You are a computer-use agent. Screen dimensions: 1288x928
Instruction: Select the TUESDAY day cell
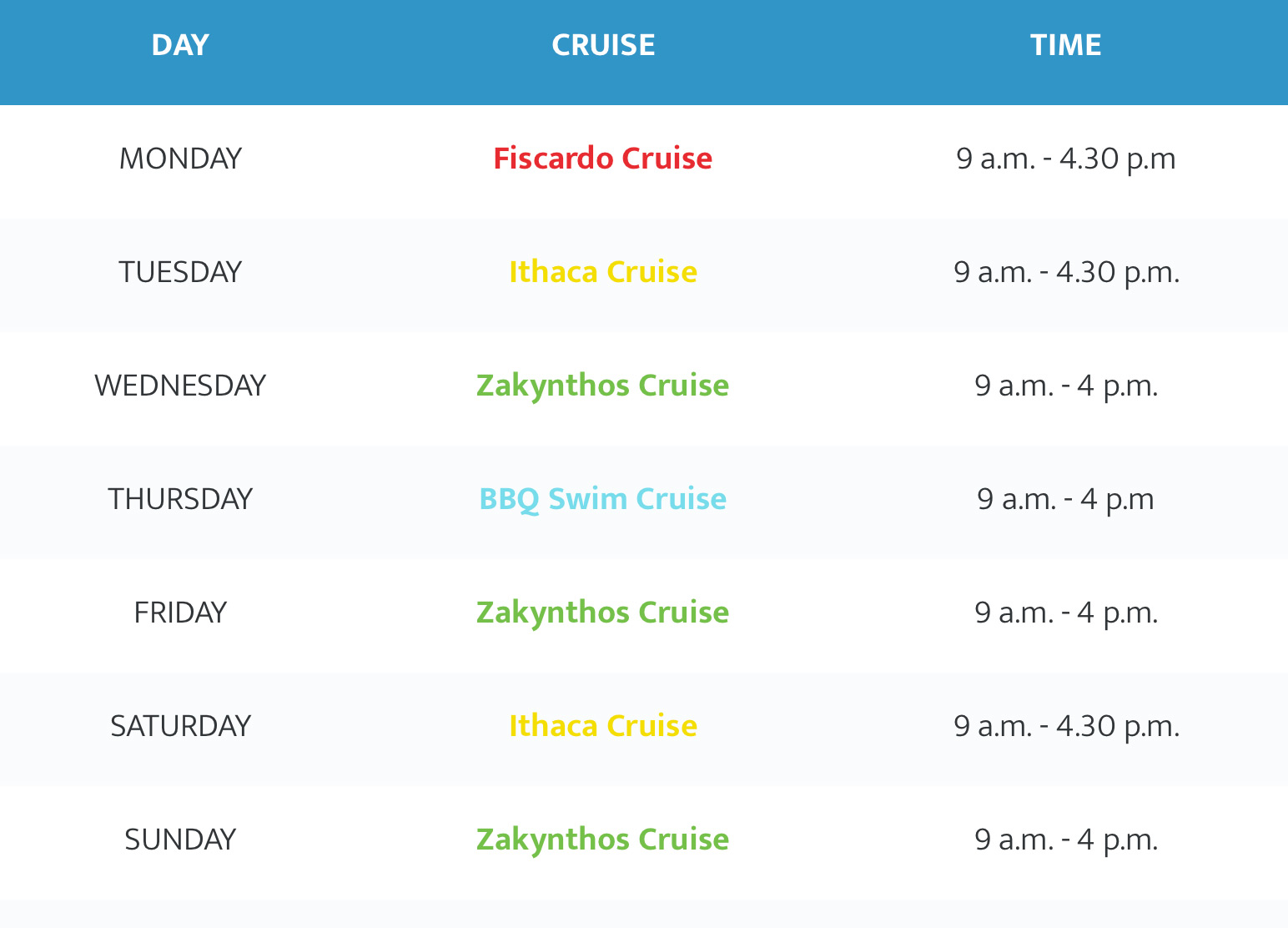tap(180, 272)
